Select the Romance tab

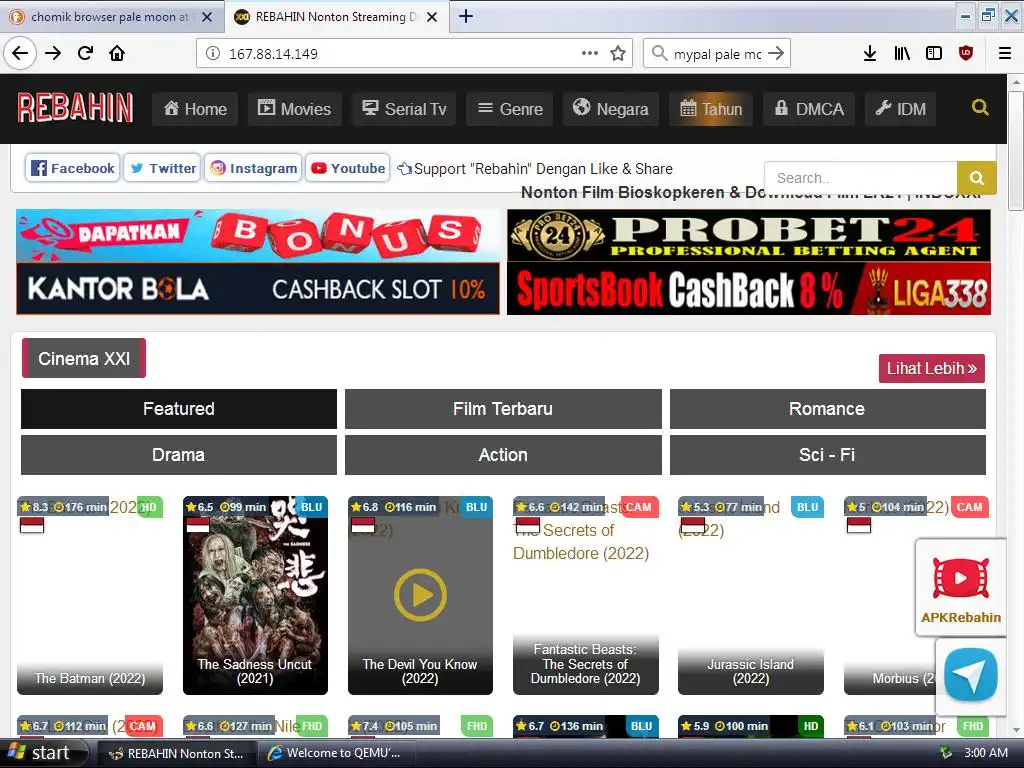tap(827, 409)
